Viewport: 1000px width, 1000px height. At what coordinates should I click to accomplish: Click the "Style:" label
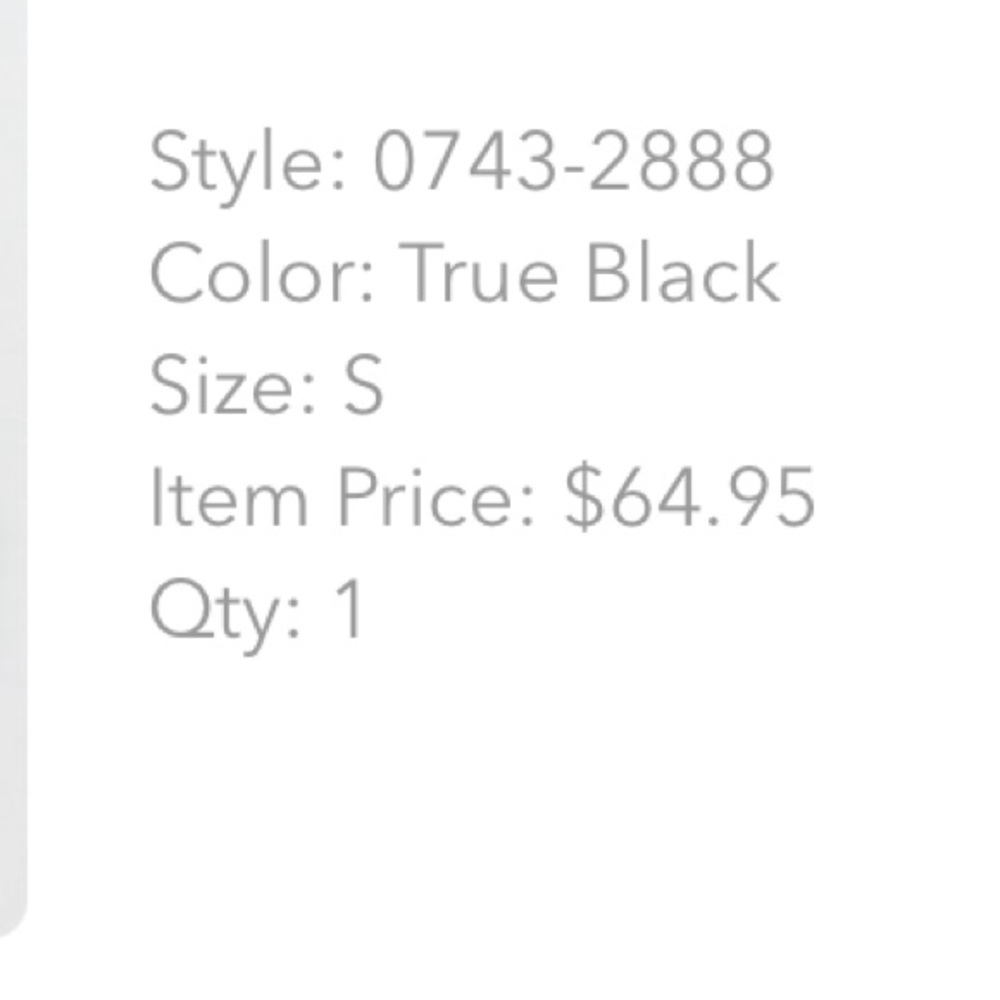pyautogui.click(x=249, y=162)
